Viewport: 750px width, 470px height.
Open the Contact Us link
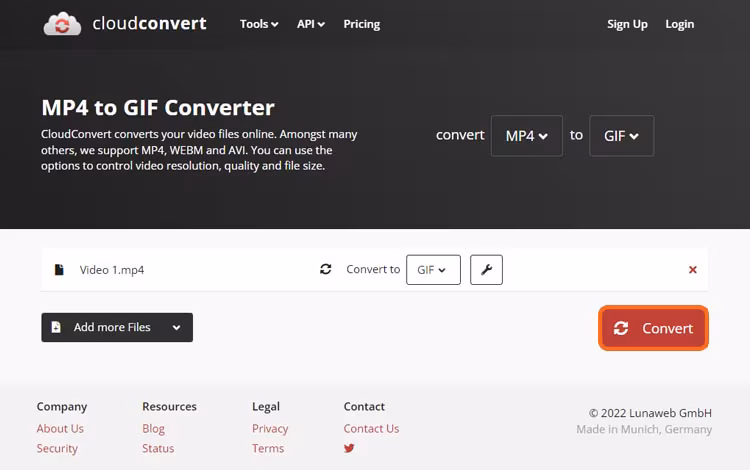(x=371, y=428)
